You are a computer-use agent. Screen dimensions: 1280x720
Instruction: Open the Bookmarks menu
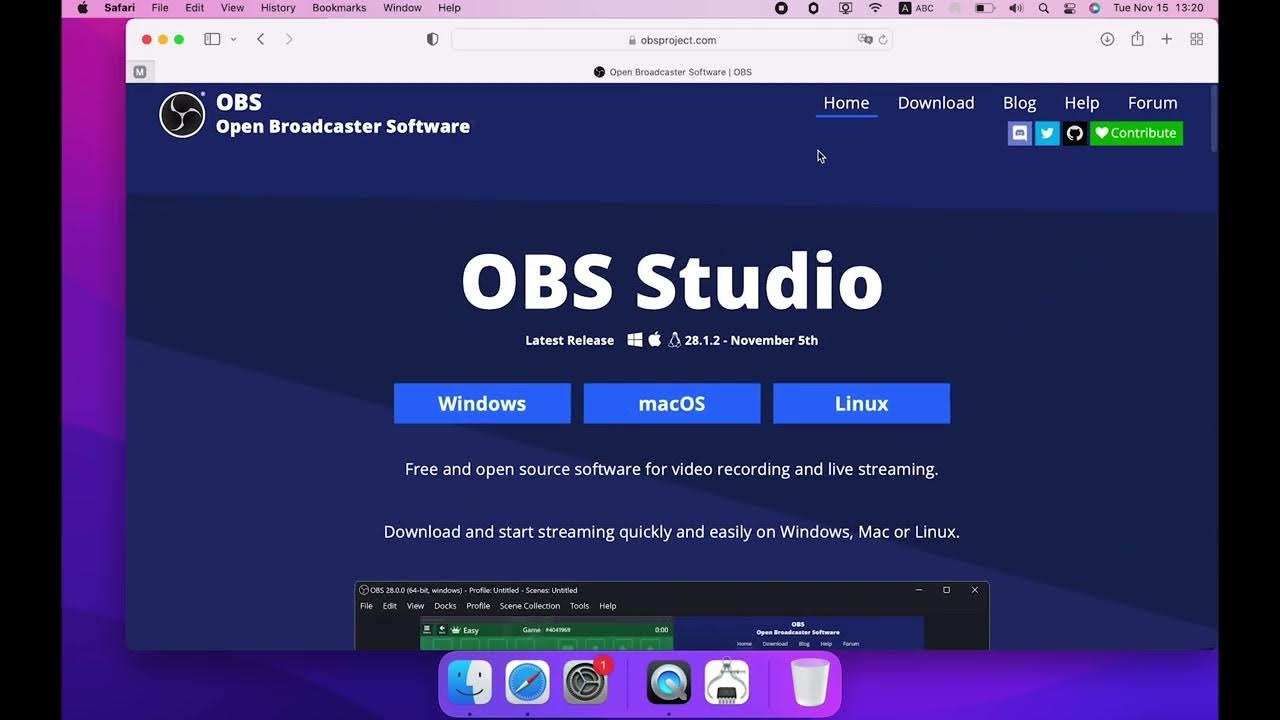[x=339, y=8]
